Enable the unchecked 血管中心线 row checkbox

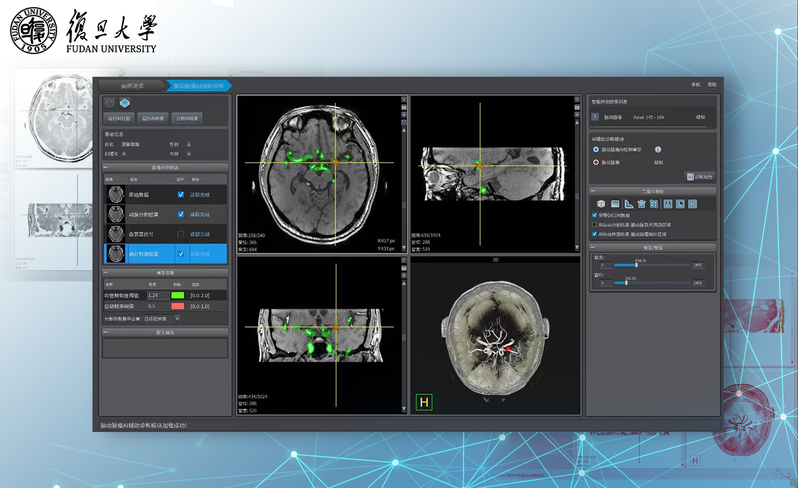click(180, 234)
